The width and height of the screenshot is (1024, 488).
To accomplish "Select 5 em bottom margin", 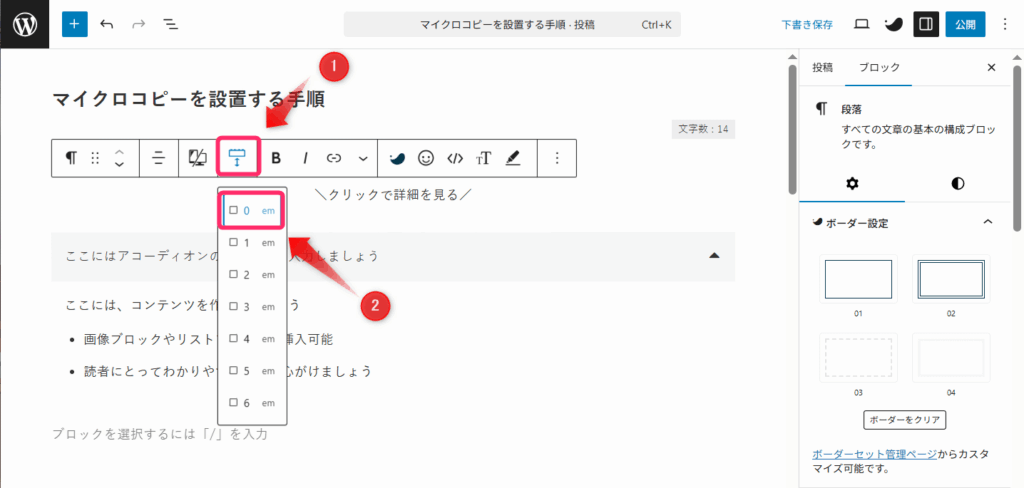I will (252, 371).
